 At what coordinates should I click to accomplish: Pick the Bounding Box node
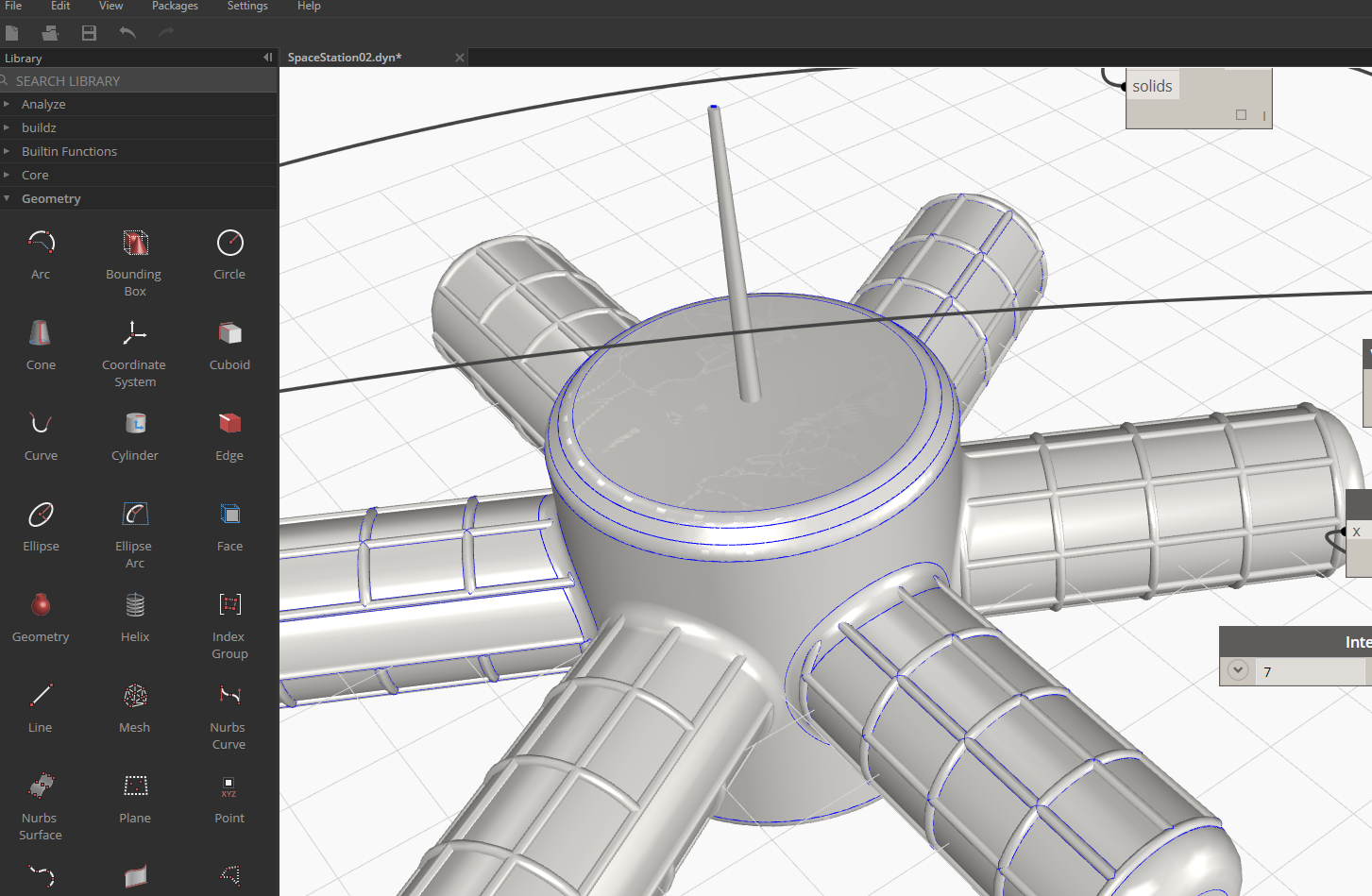coord(134,242)
